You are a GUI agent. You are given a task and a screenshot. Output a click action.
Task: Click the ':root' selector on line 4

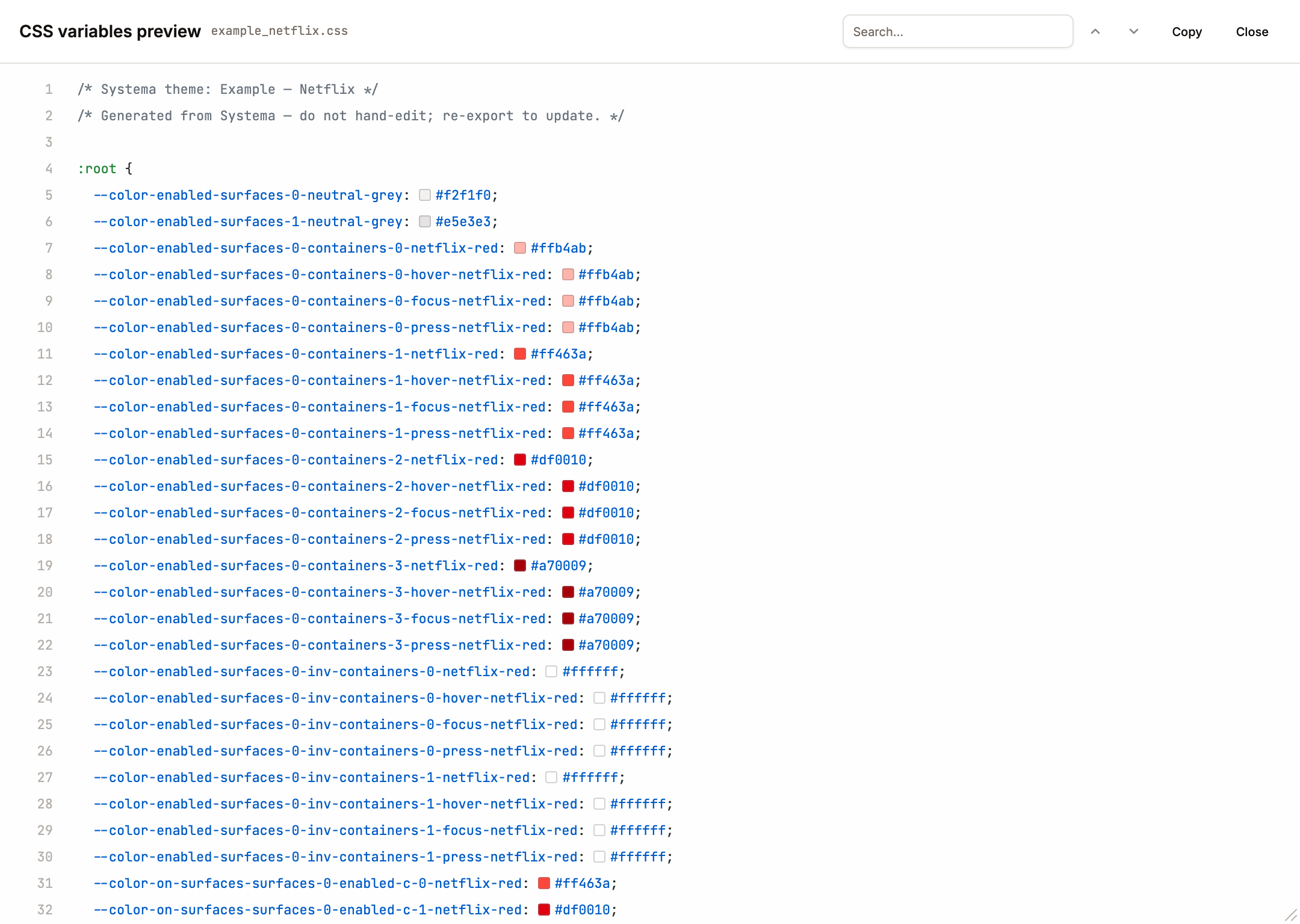pos(97,168)
